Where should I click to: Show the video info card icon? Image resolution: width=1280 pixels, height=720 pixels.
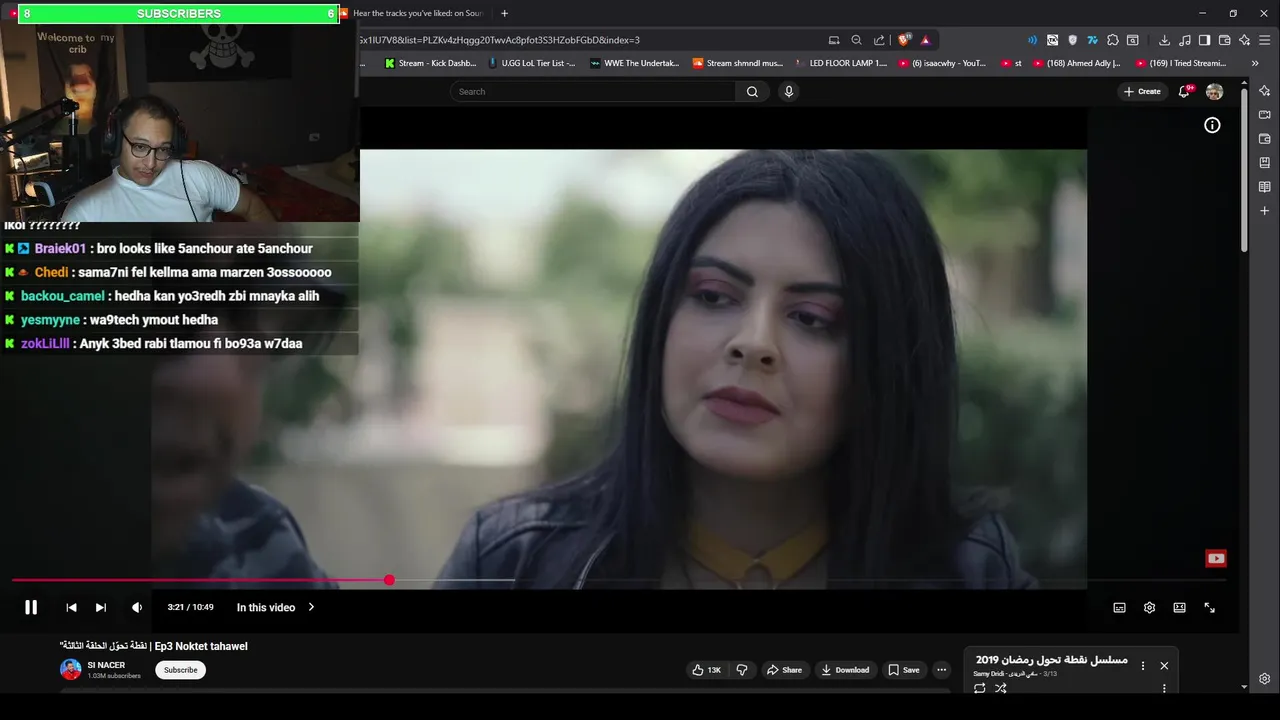coord(1212,125)
